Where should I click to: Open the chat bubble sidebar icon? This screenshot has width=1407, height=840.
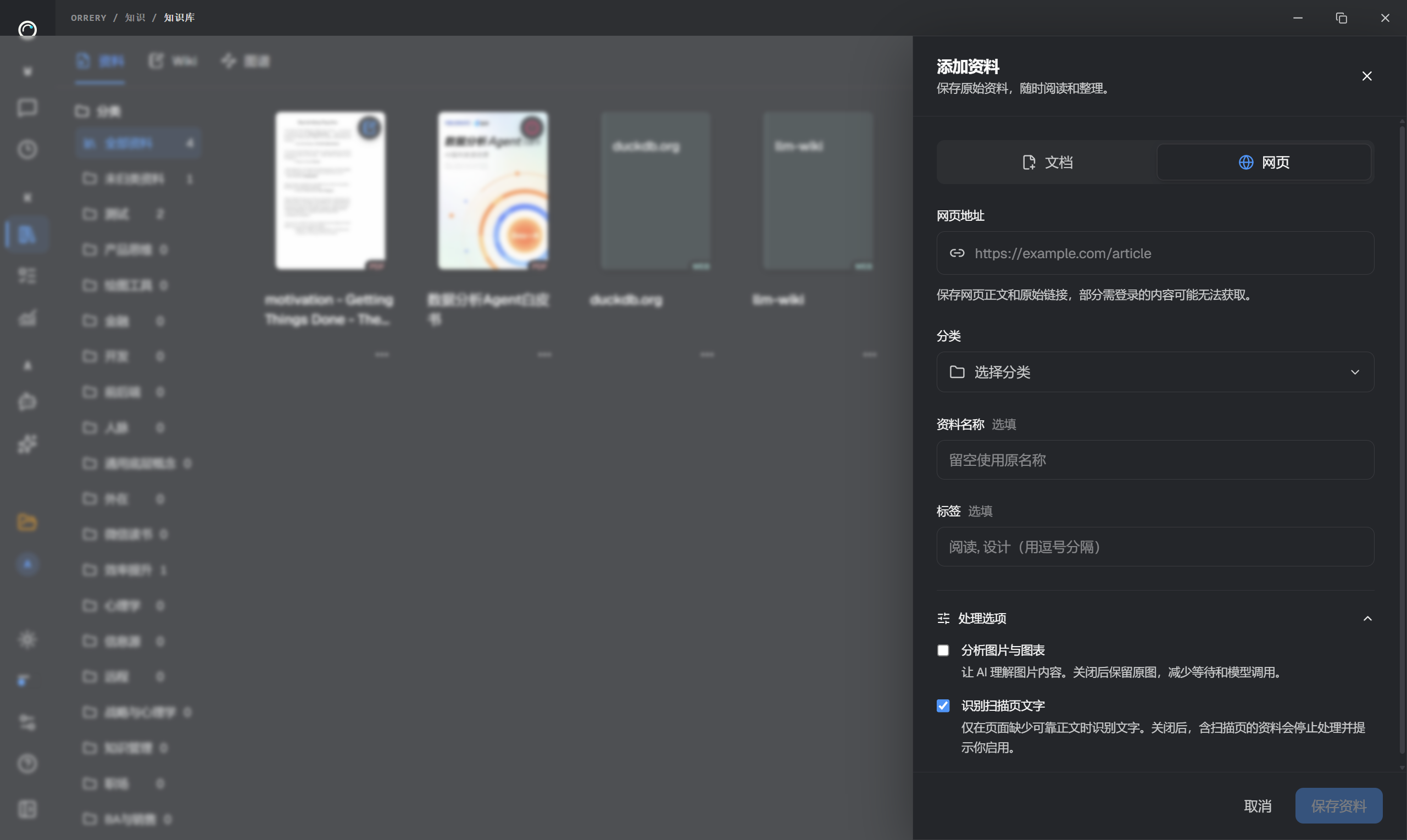point(27,108)
